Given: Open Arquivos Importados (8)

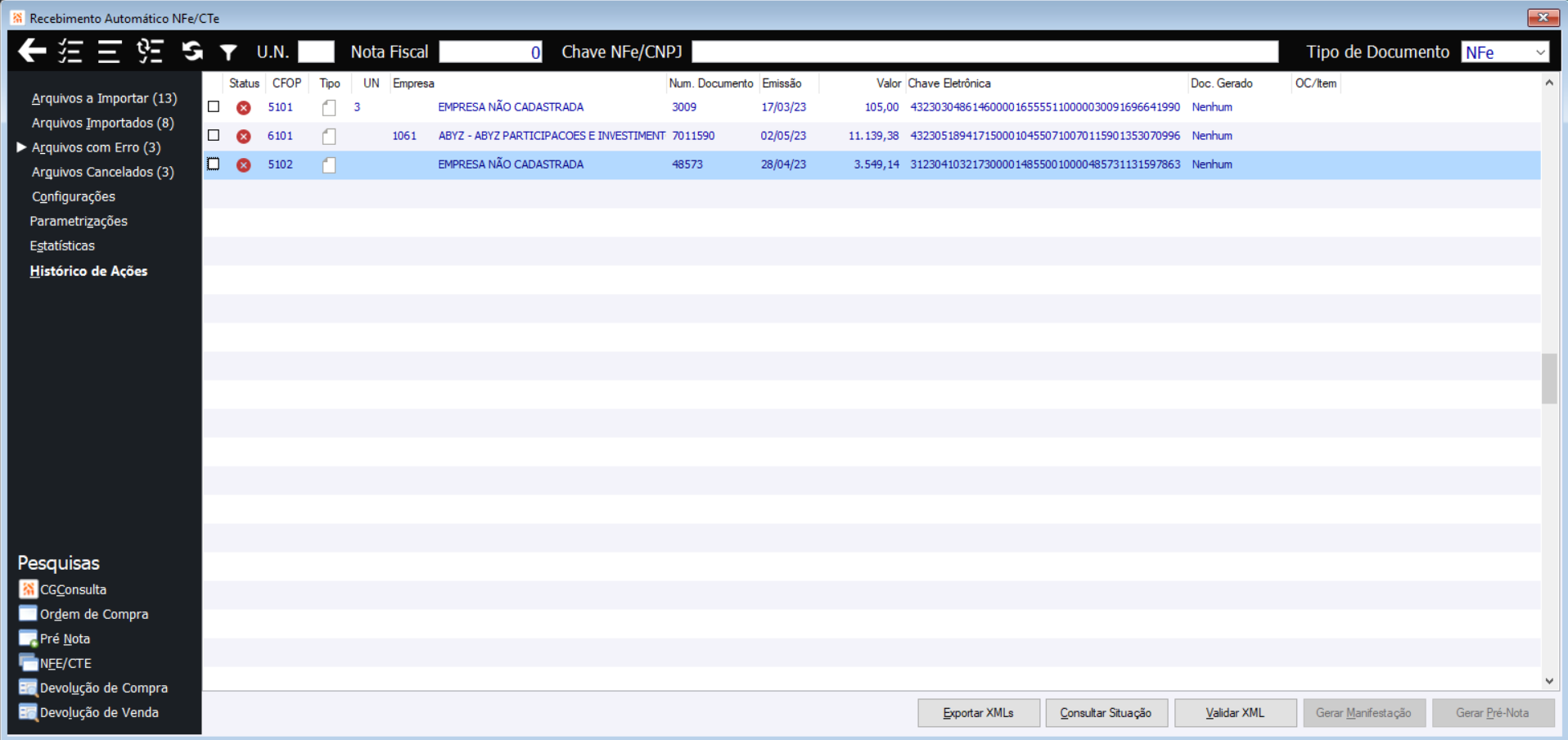Looking at the screenshot, I should (102, 123).
